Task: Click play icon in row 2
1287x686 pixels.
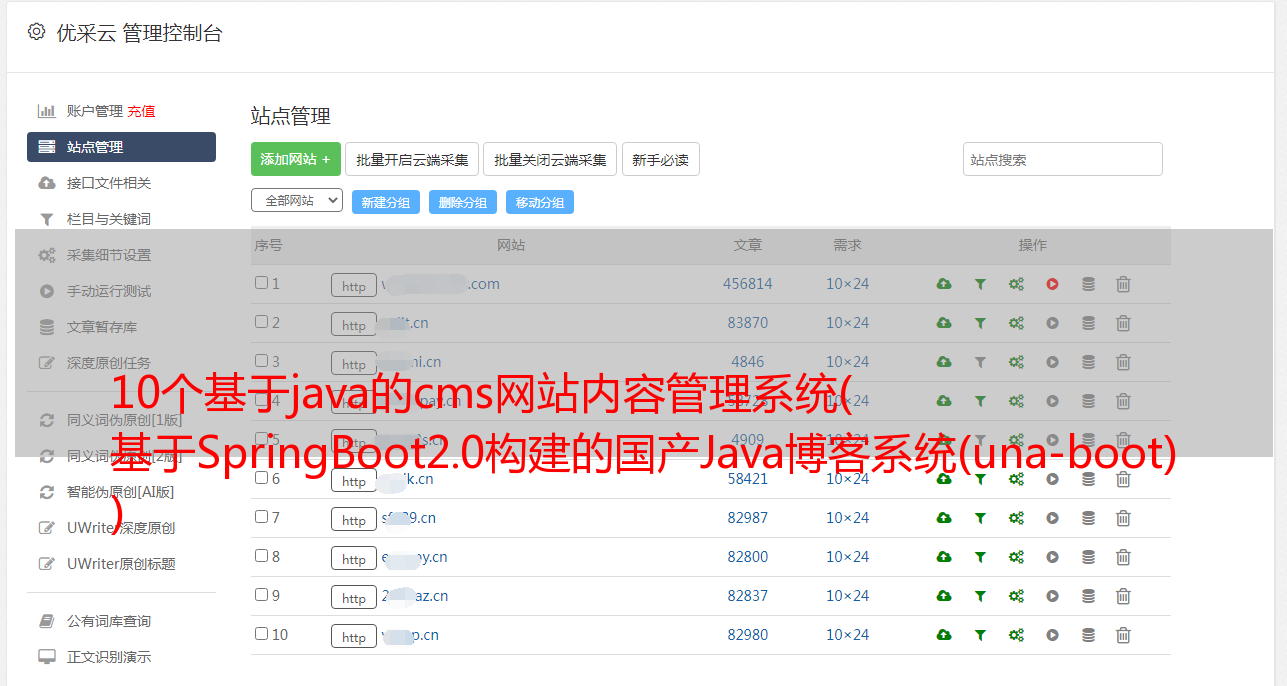Action: click(x=1052, y=323)
